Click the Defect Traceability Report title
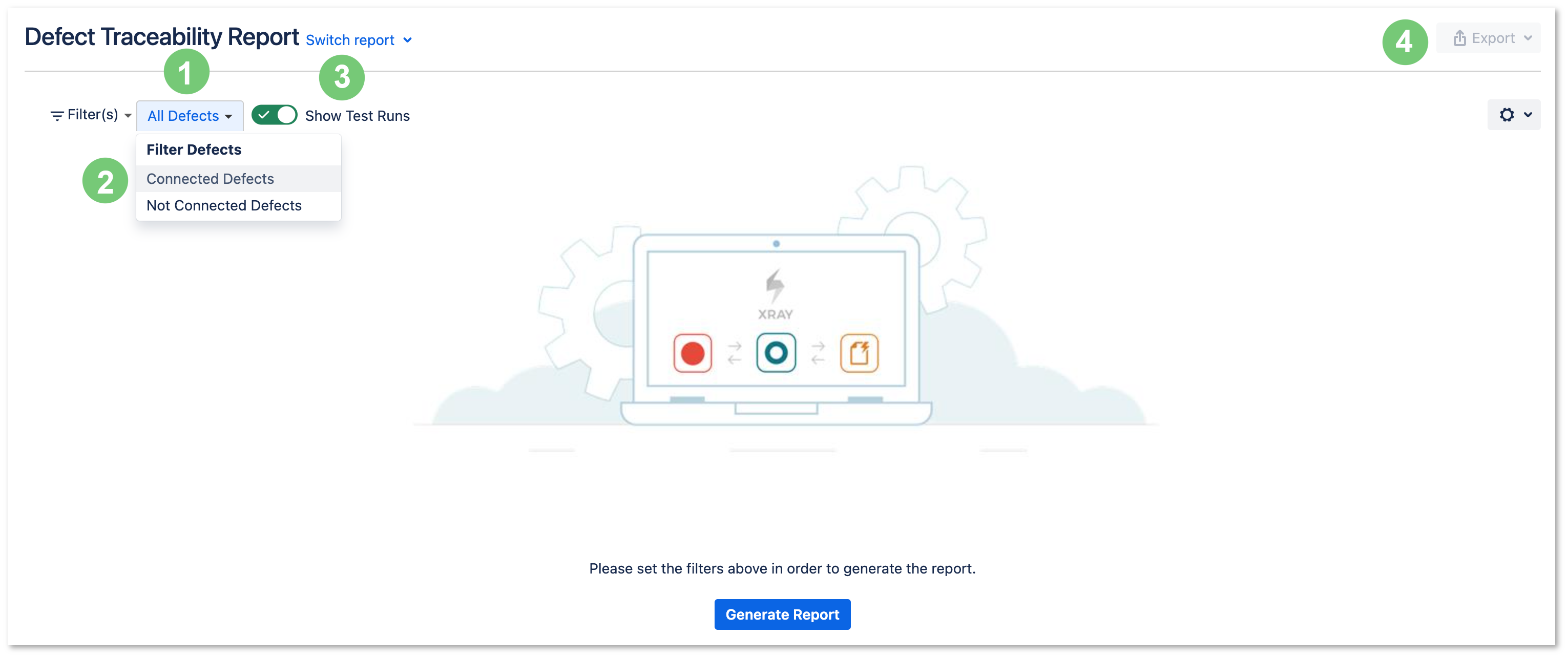1568x658 pixels. (x=162, y=38)
